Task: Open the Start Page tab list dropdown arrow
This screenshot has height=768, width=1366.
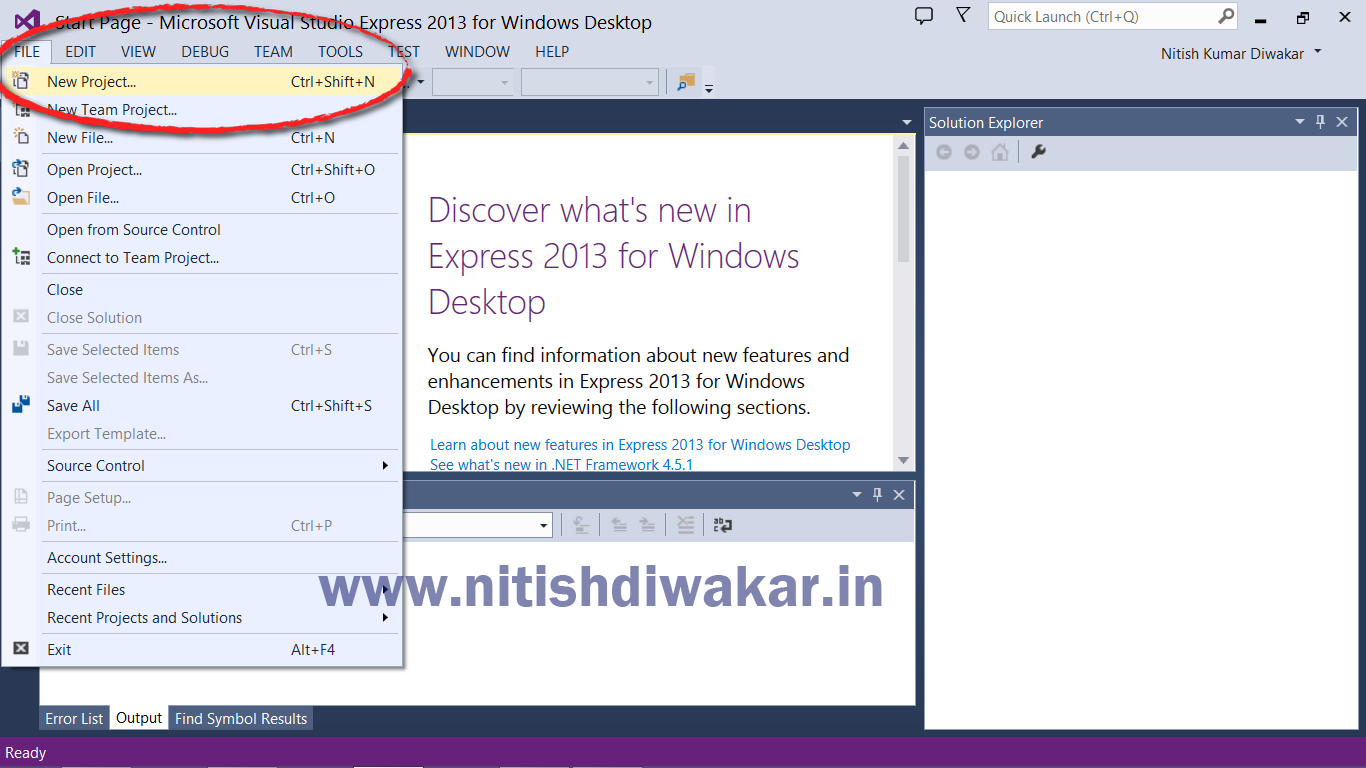Action: tap(907, 122)
